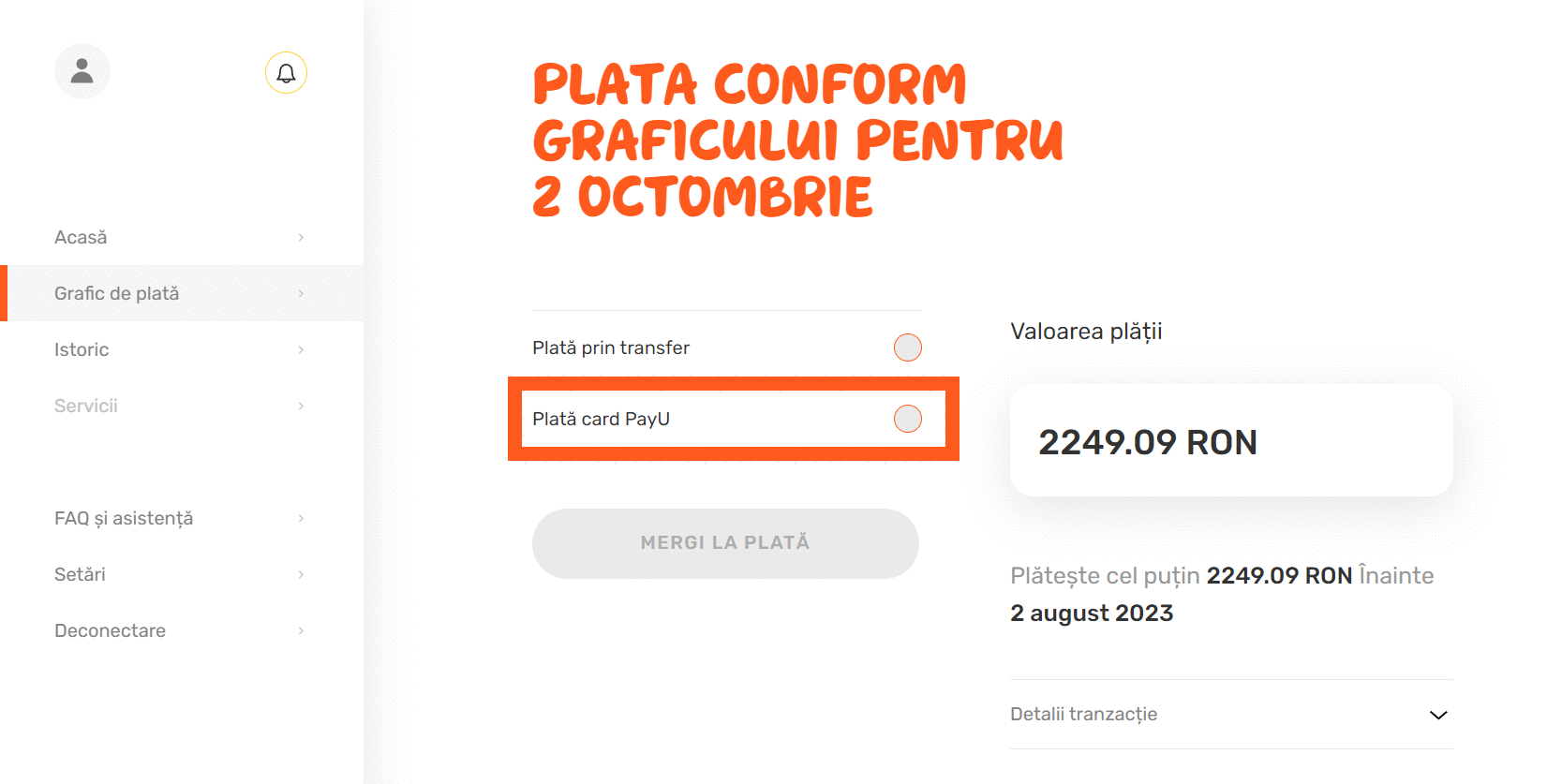This screenshot has width=1562, height=784.
Task: Select the Plată prin transfer radio button
Action: (x=905, y=347)
